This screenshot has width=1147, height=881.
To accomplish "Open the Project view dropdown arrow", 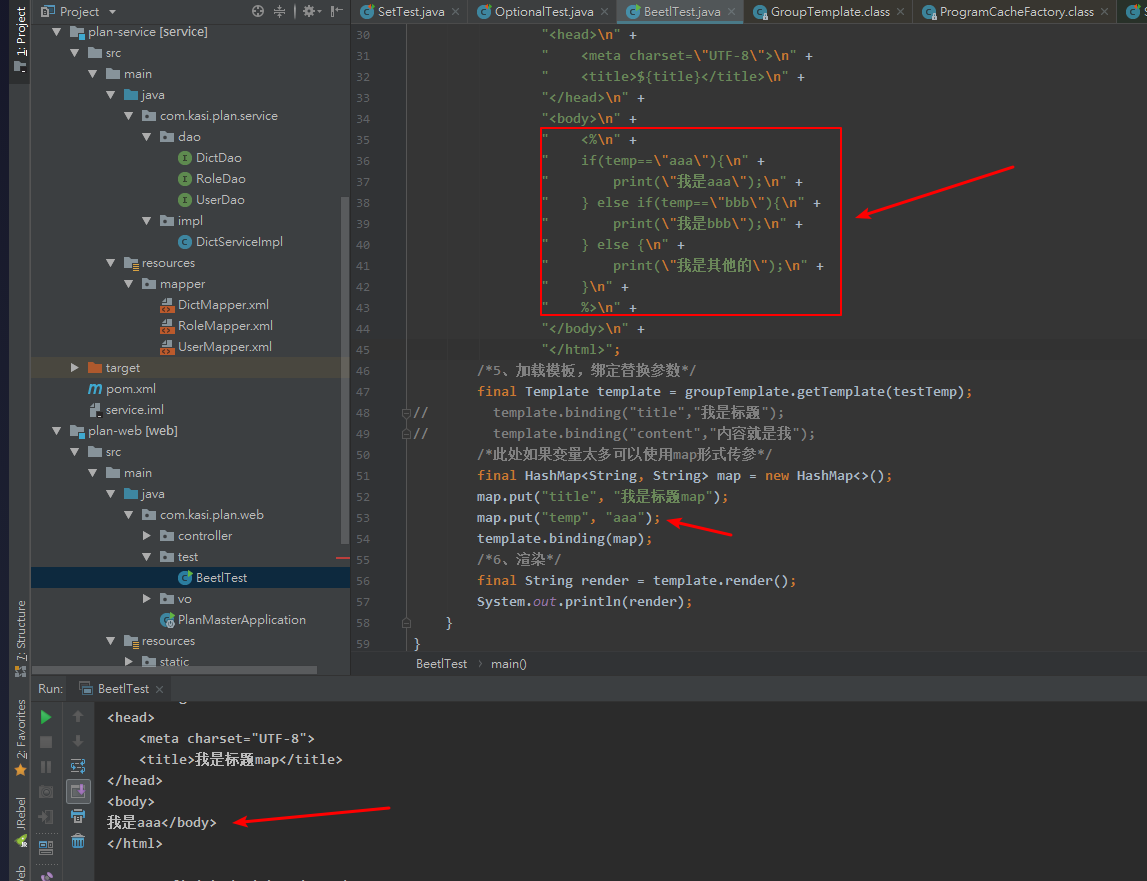I will pyautogui.click(x=112, y=12).
